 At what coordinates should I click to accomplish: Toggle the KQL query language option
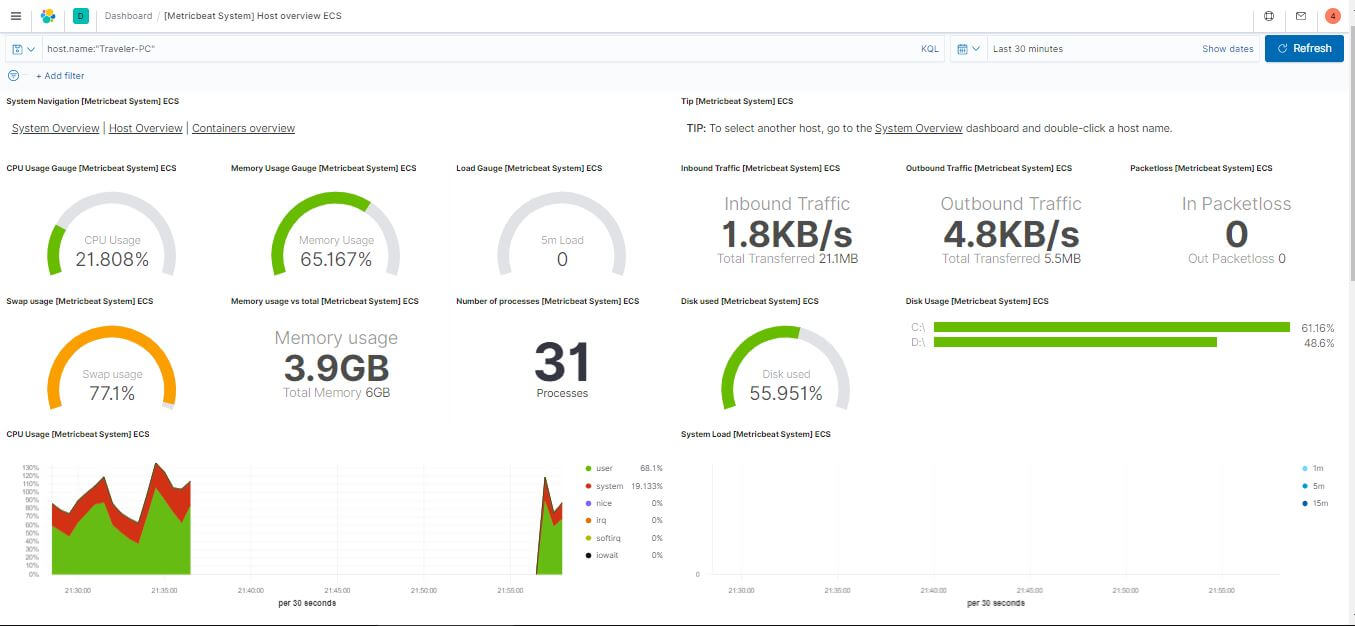click(x=929, y=48)
